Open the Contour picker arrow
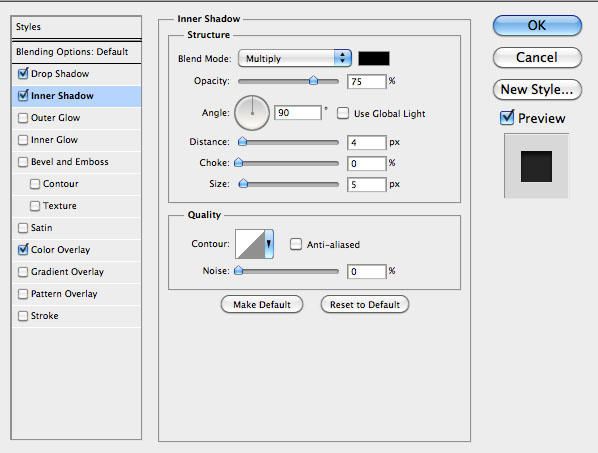This screenshot has width=598, height=453. (x=269, y=244)
